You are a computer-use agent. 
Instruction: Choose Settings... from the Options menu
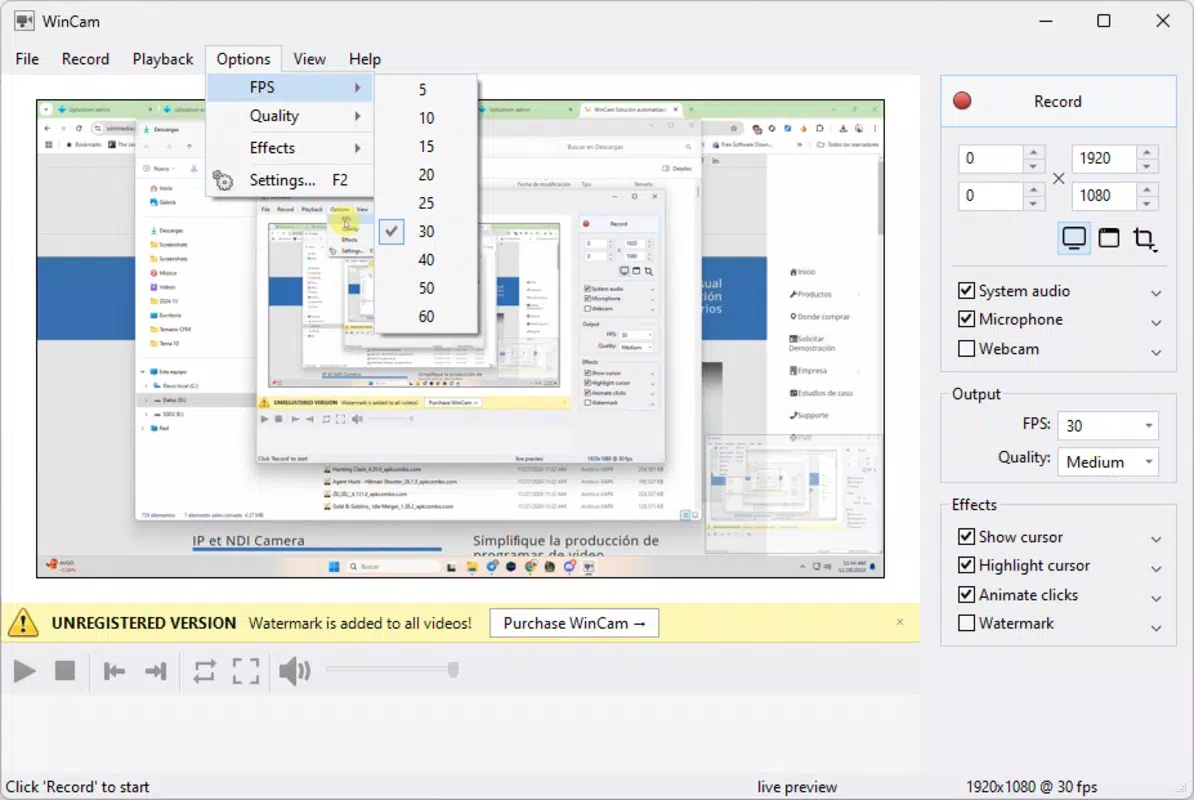[290, 180]
